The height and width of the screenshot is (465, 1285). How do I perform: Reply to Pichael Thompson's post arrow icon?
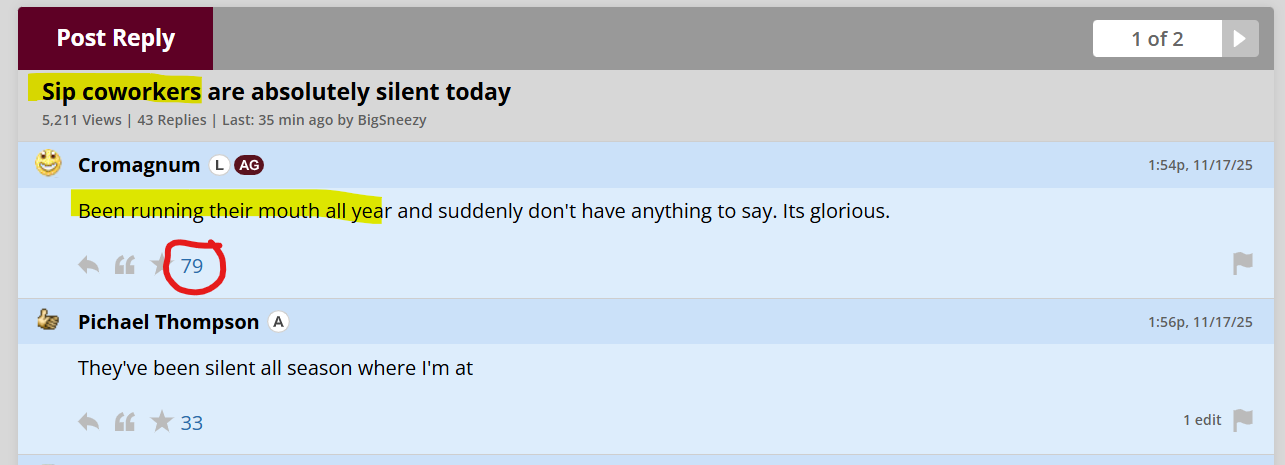89,422
